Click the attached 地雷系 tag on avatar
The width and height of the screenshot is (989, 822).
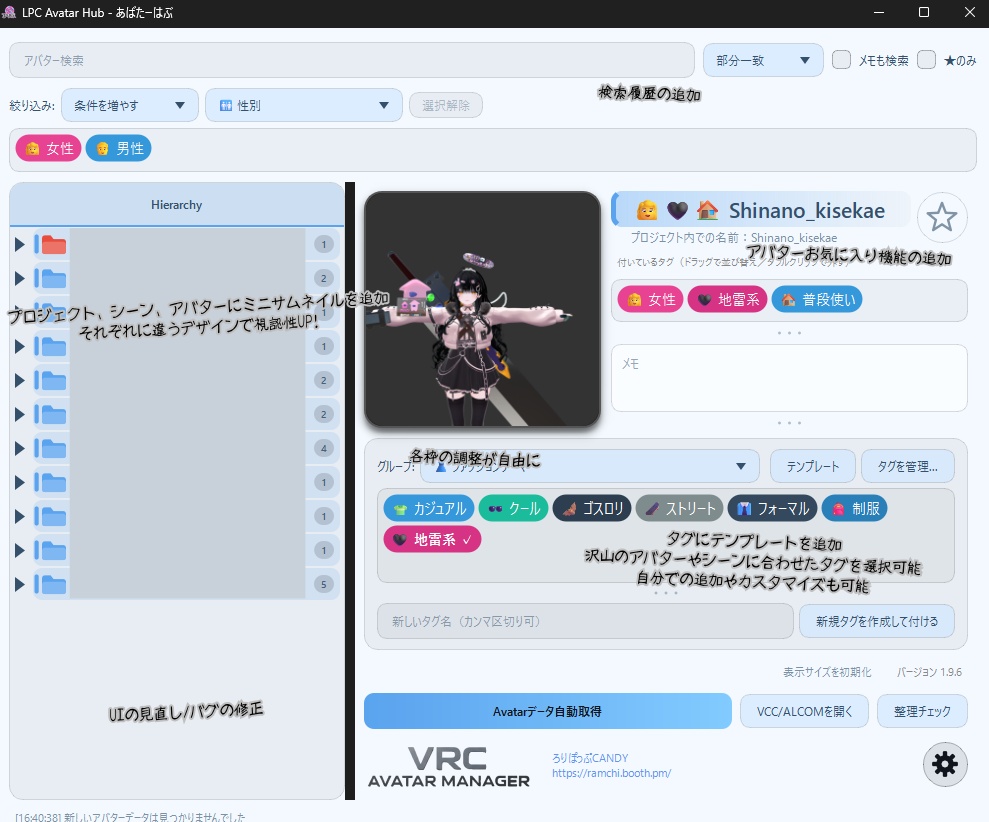pos(727,299)
